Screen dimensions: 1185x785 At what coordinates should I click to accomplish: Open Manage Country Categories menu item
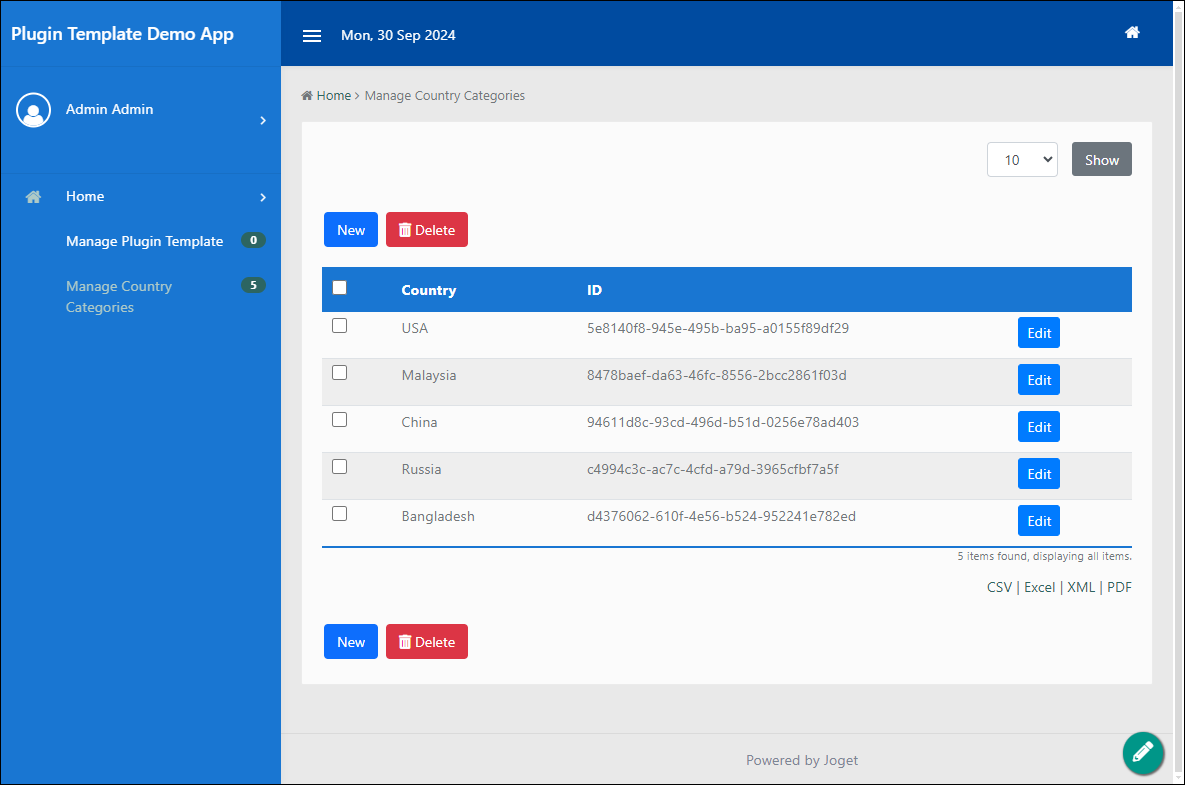coord(119,297)
